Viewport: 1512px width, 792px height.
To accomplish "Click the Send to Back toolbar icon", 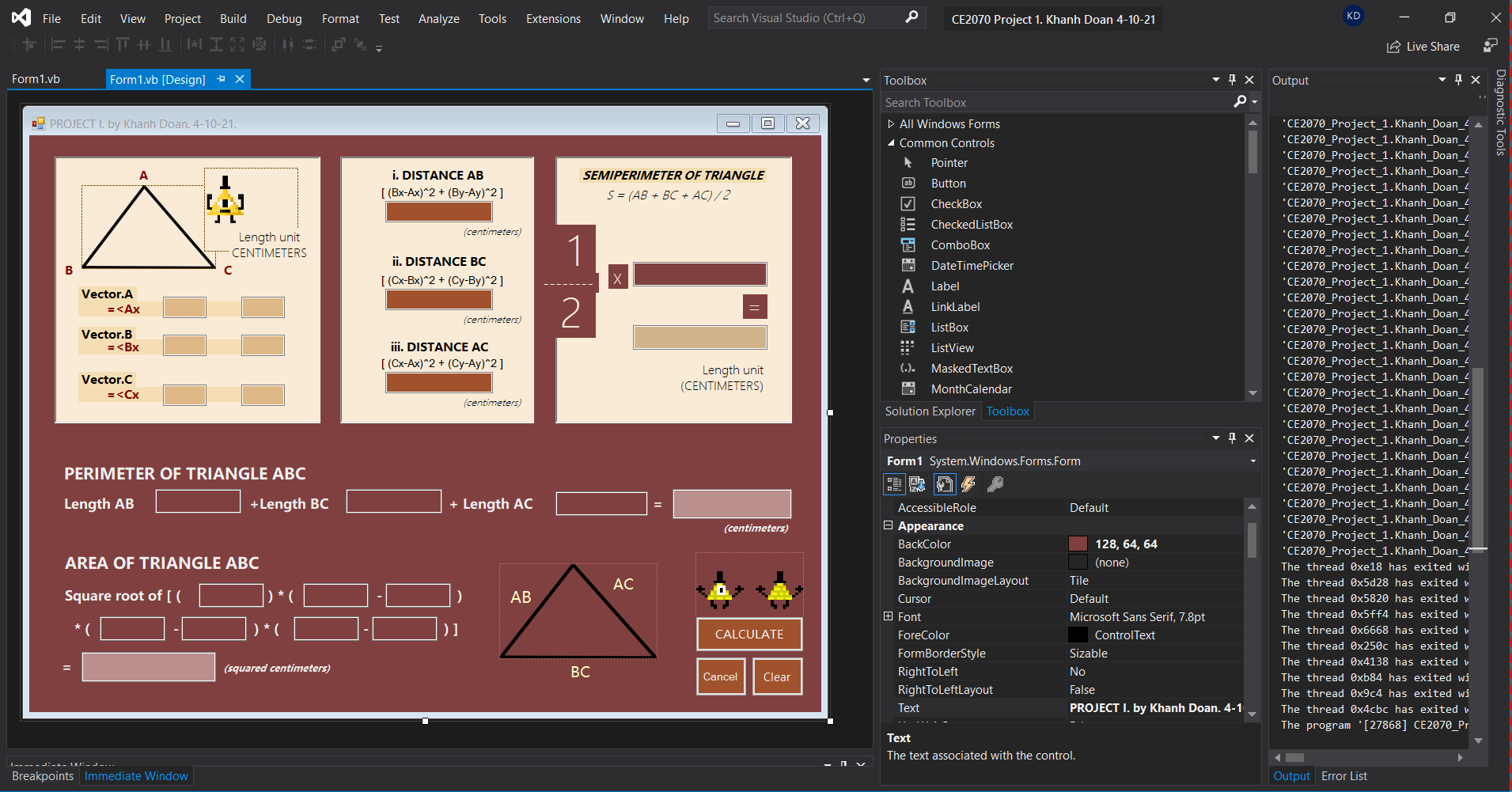I will click(x=360, y=45).
